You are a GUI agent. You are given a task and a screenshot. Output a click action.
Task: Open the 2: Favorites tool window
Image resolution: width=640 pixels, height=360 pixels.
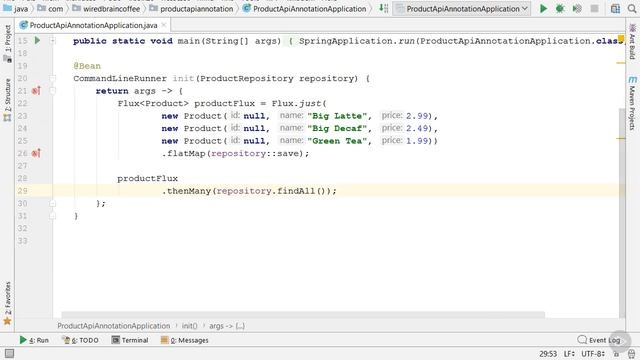(7, 303)
